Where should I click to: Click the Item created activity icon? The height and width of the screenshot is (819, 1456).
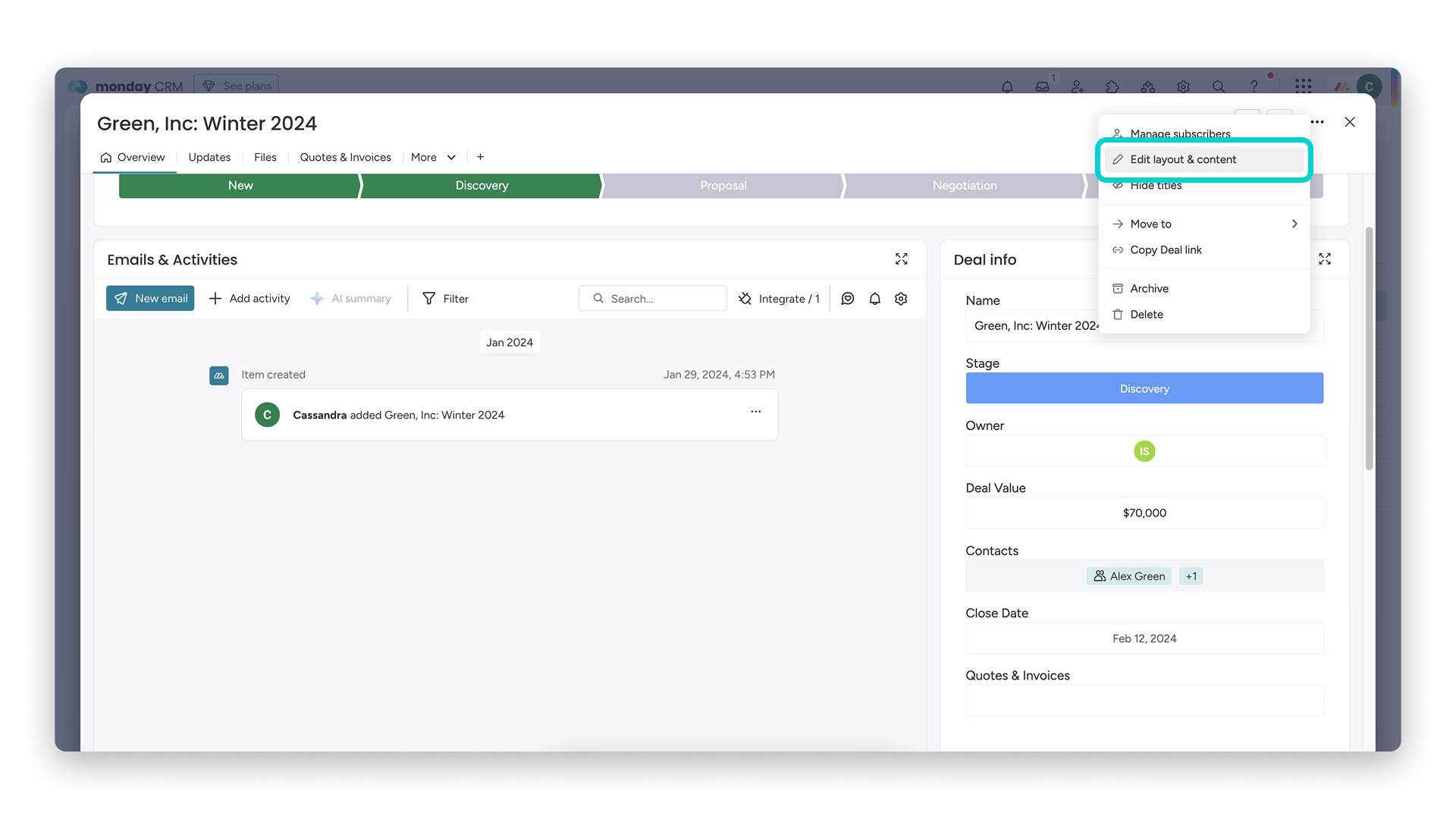click(219, 375)
